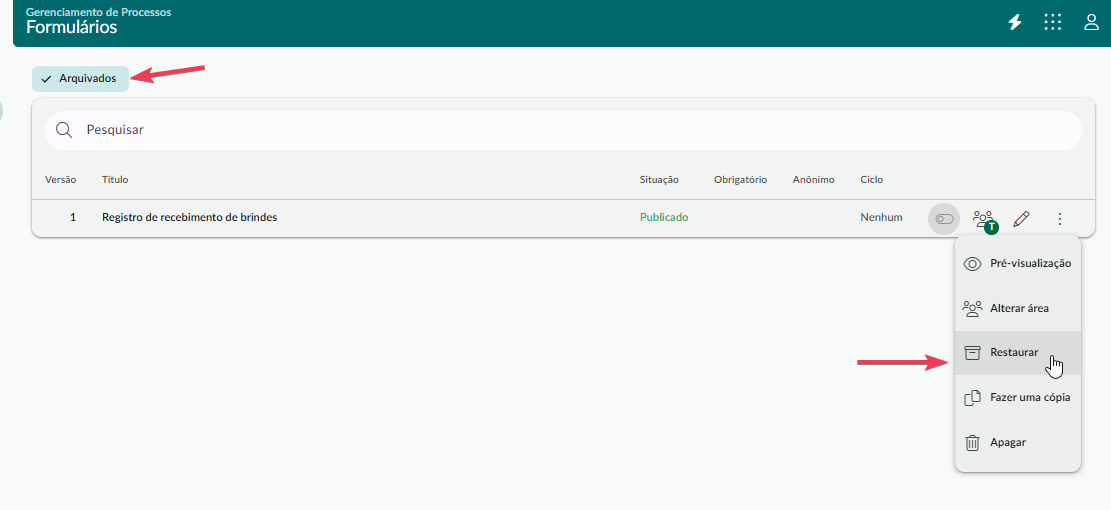Select Restaurar to restore the form
Image resolution: width=1111 pixels, height=510 pixels.
1017,353
